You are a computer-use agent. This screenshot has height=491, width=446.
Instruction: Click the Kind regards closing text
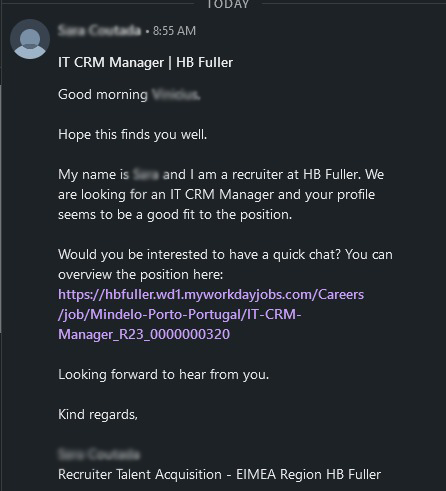point(98,415)
